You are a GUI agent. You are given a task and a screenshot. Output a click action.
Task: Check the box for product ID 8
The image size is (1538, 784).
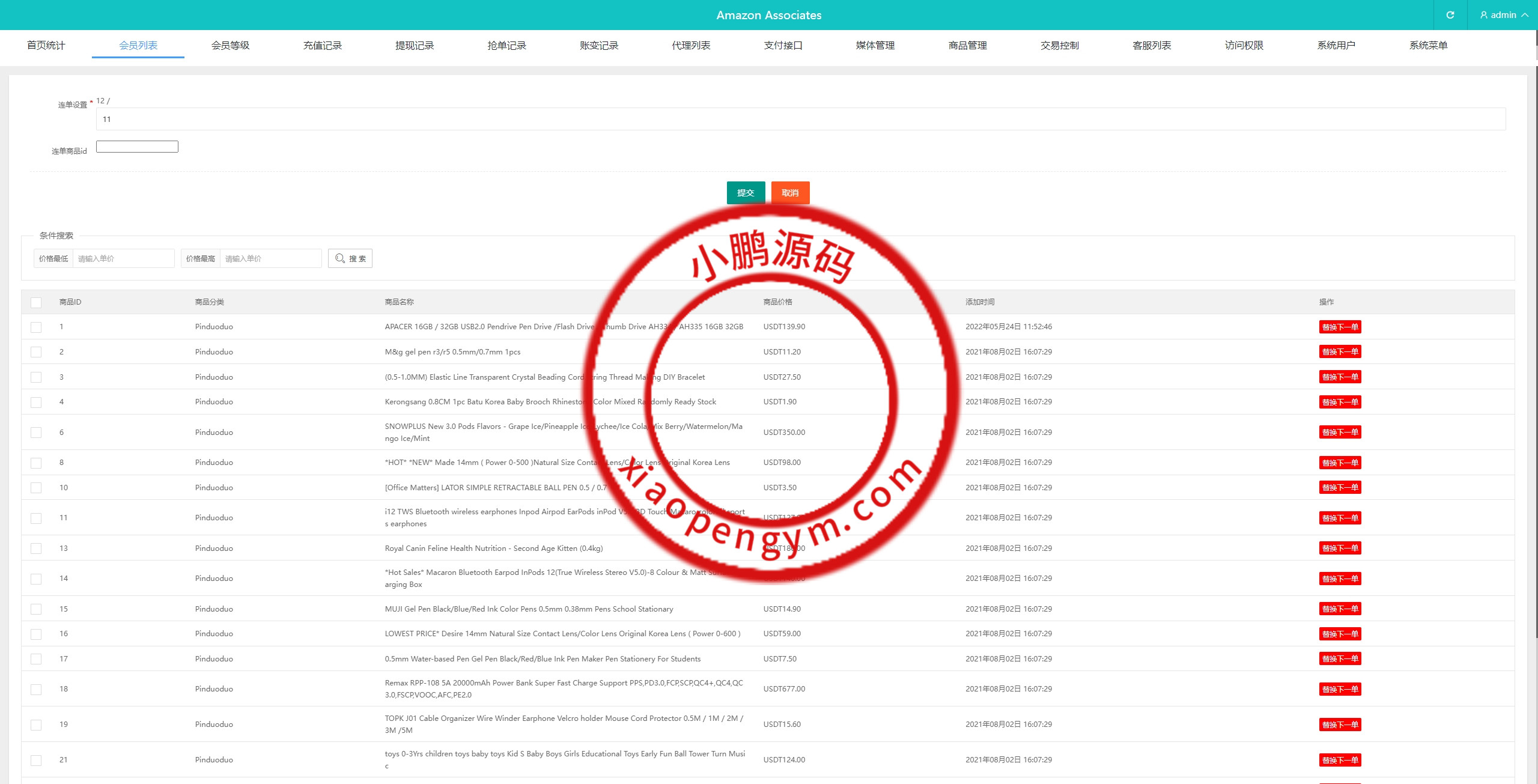36,463
